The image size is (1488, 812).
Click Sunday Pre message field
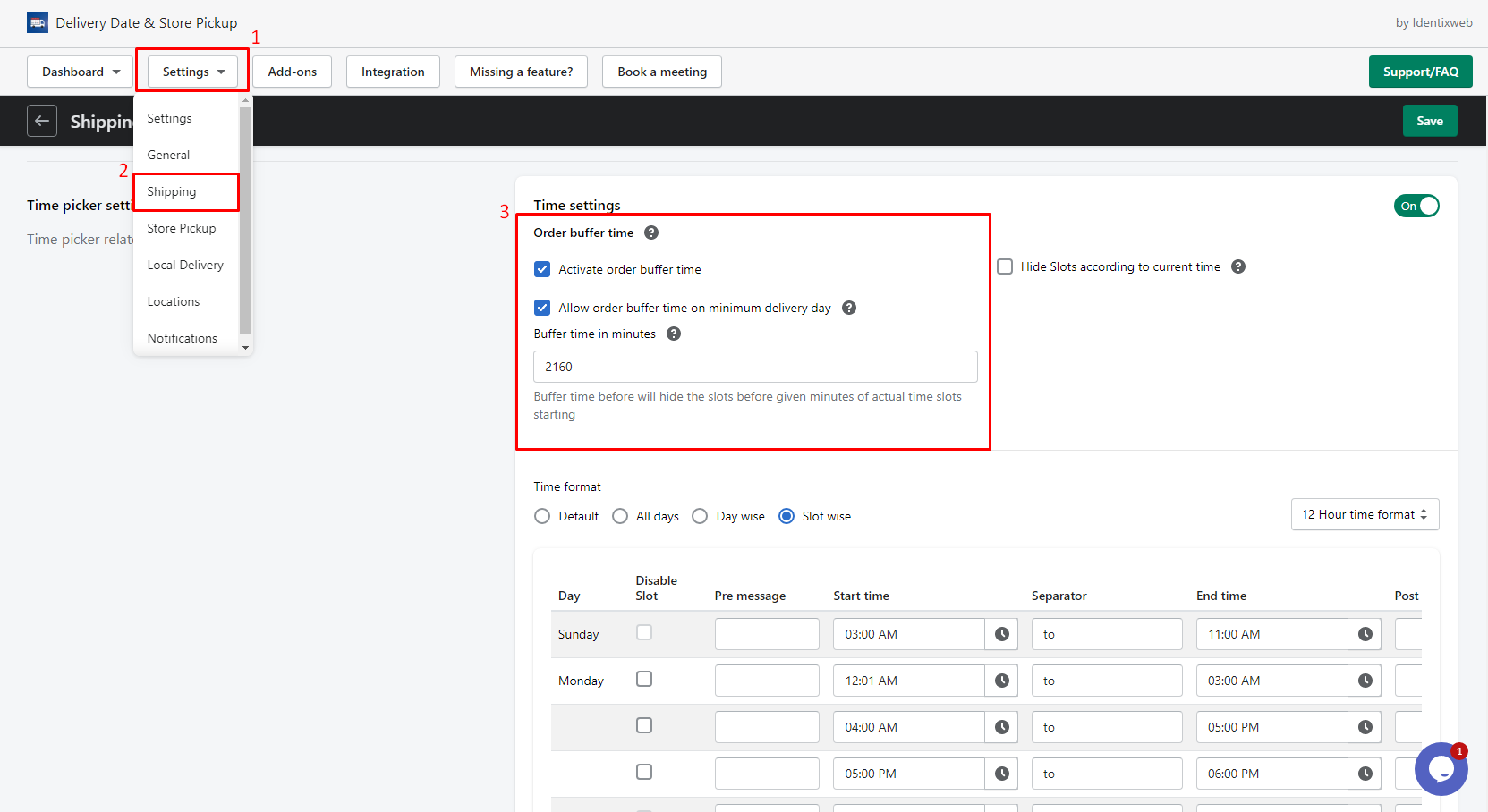click(767, 634)
